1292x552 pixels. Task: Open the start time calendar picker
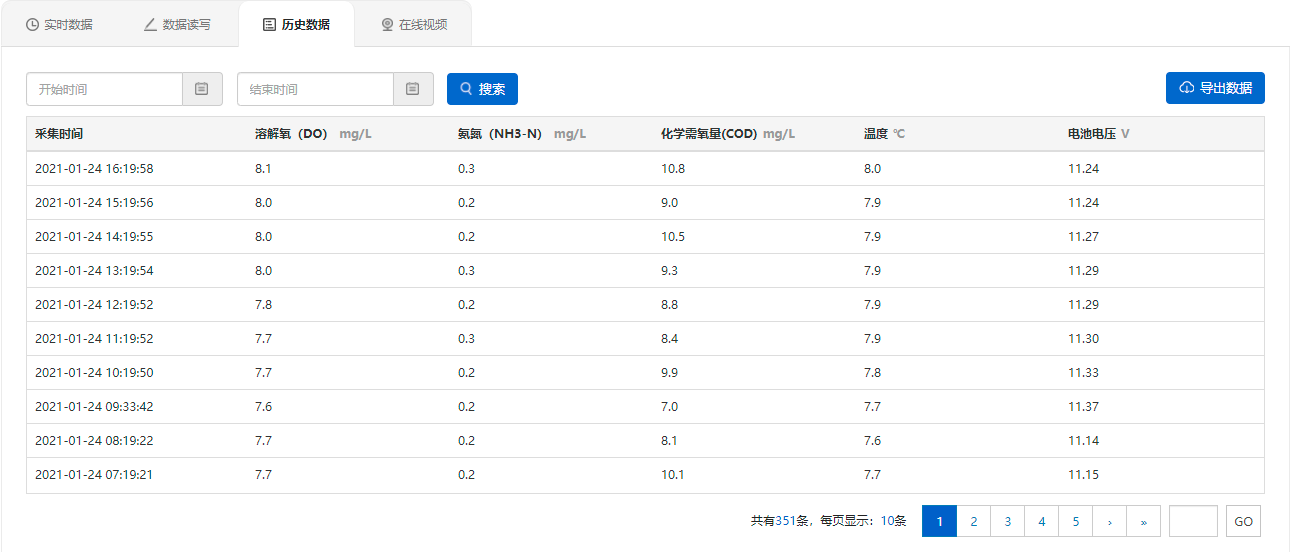coord(201,89)
